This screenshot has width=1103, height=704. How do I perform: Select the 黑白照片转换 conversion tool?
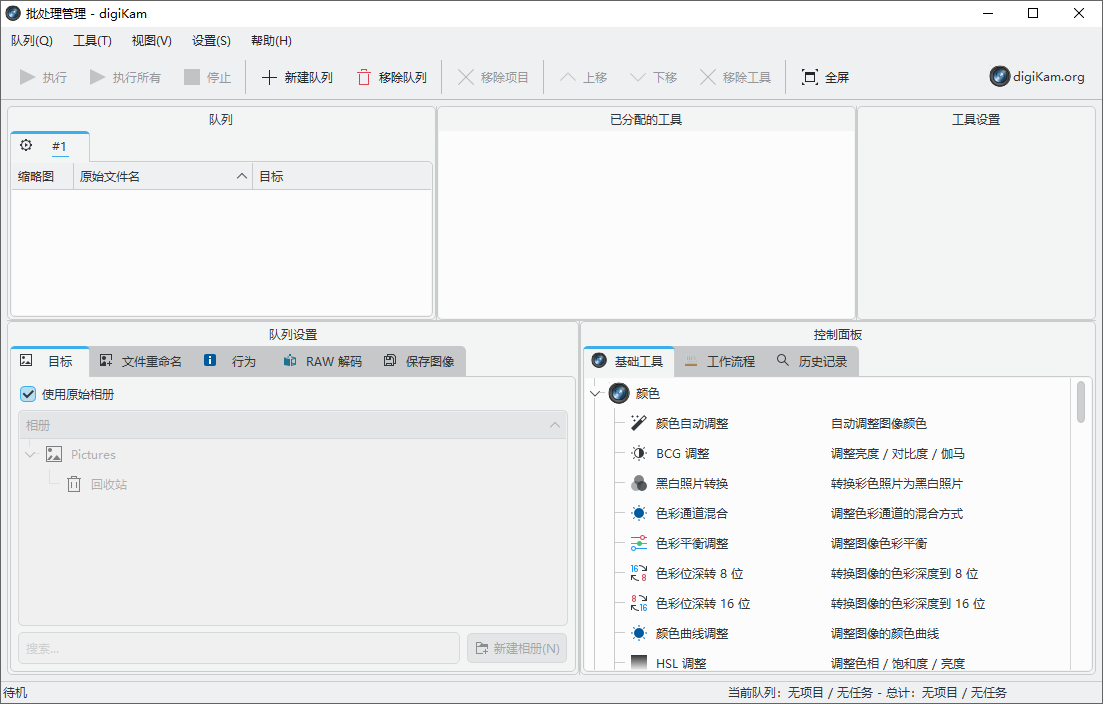tap(691, 483)
